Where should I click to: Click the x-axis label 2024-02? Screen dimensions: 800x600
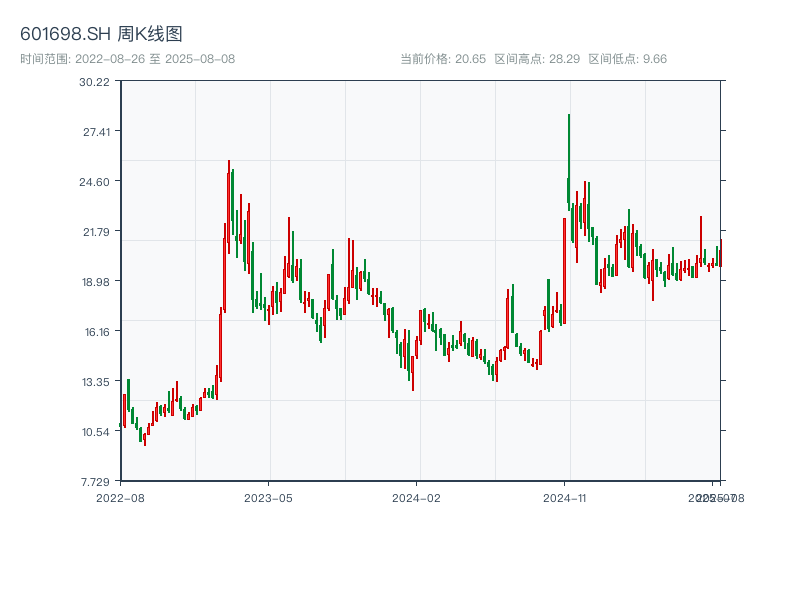(416, 498)
